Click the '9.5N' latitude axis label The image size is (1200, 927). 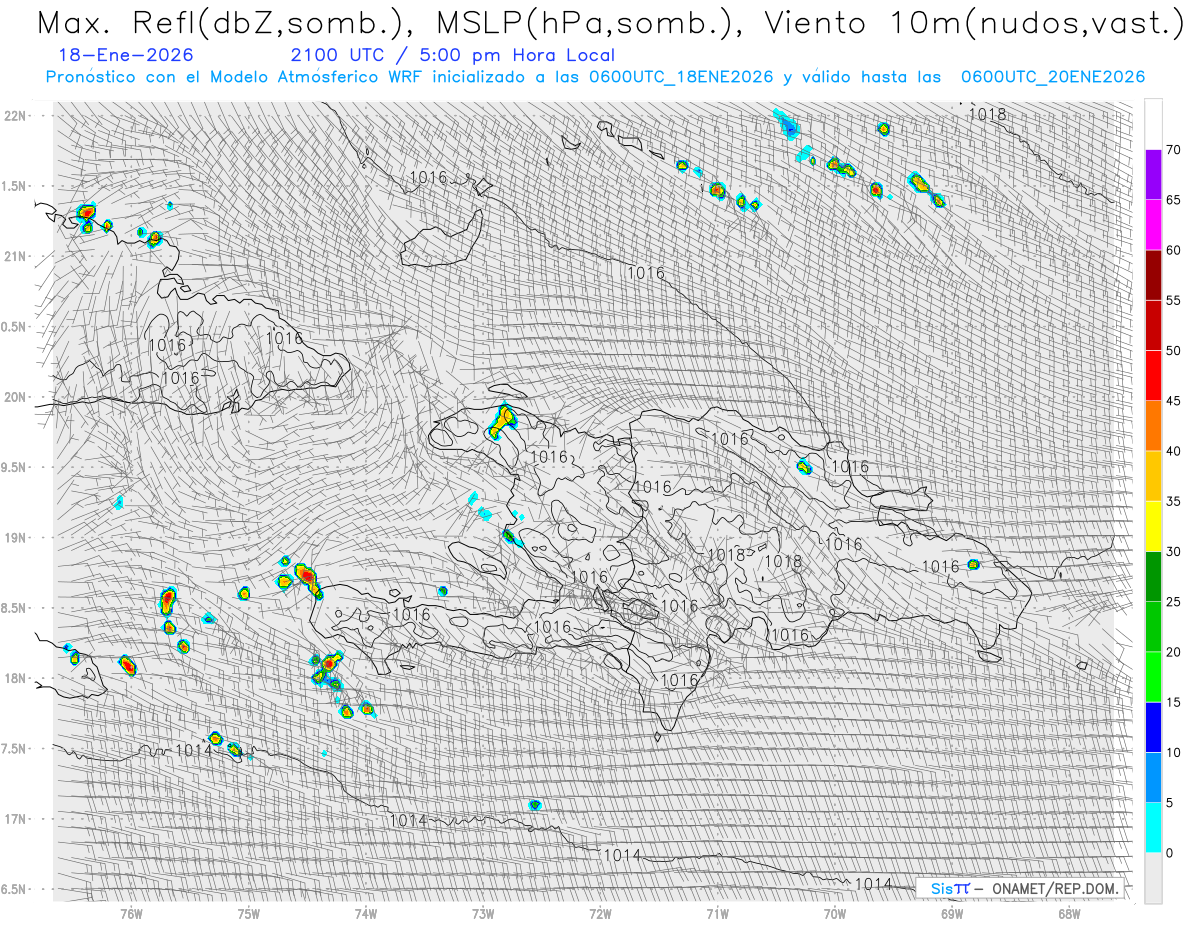coord(15,468)
